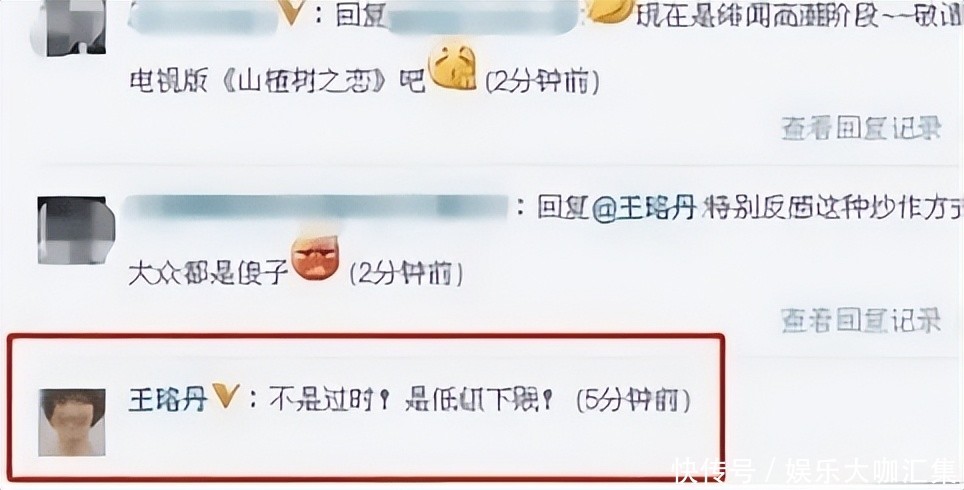Open 王珞丹's profile avatar thumbnail
This screenshot has width=964, height=490.
(72, 422)
